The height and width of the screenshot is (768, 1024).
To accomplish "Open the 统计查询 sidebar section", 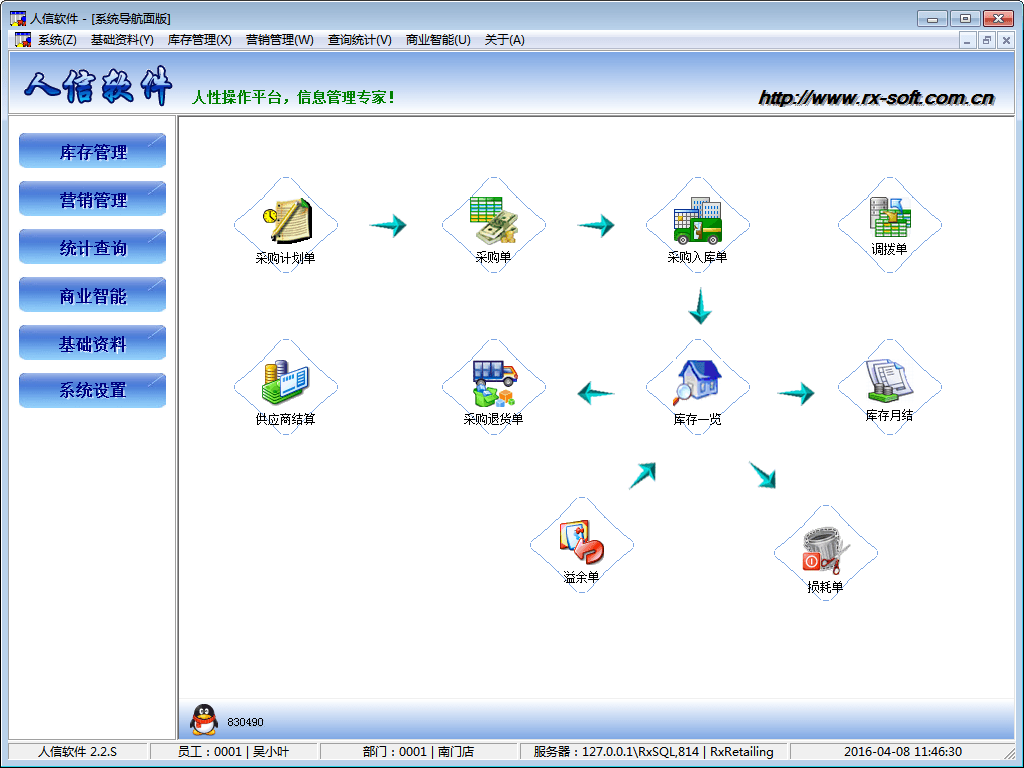I will point(92,248).
